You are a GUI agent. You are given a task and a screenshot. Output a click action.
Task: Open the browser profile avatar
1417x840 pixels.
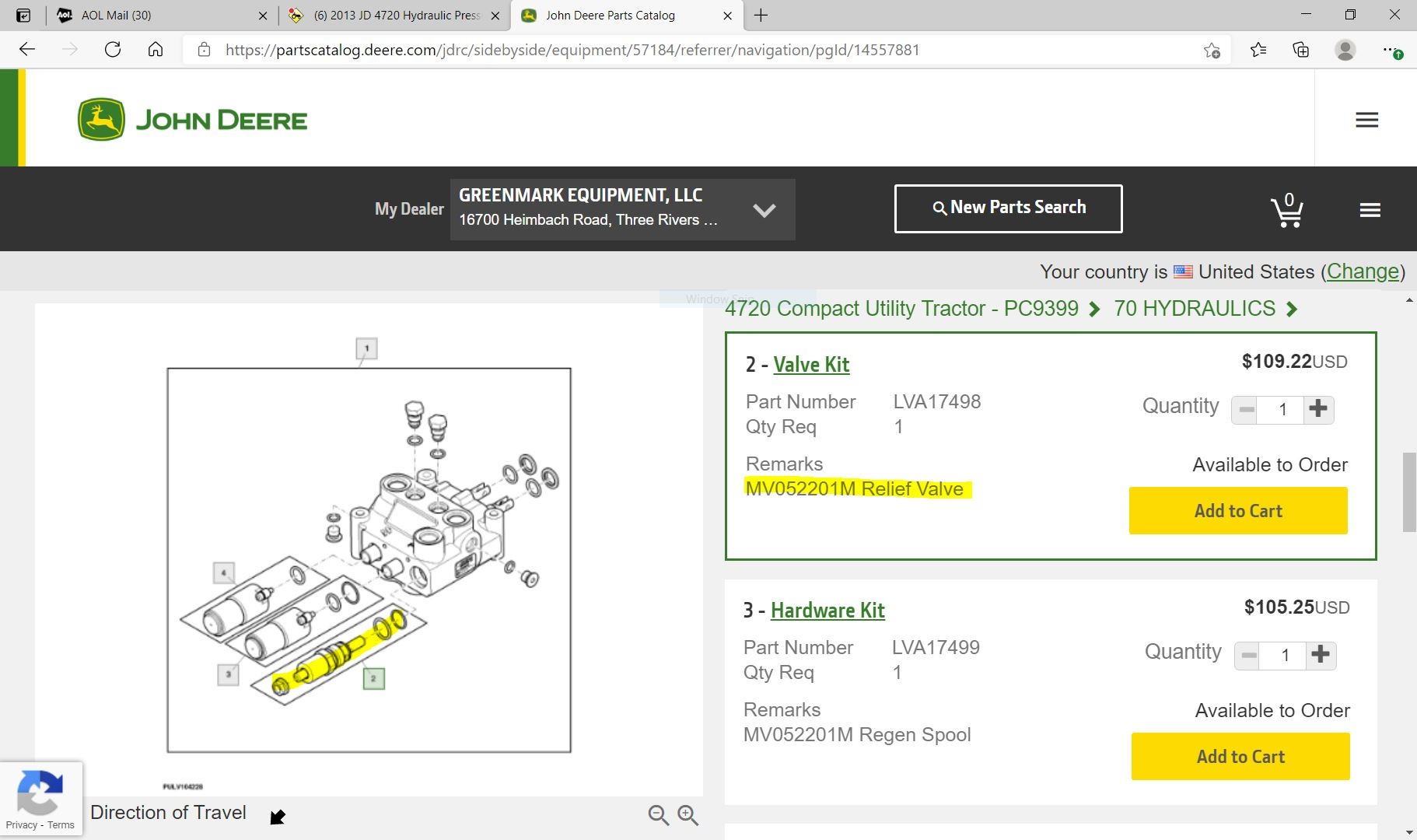(1345, 50)
